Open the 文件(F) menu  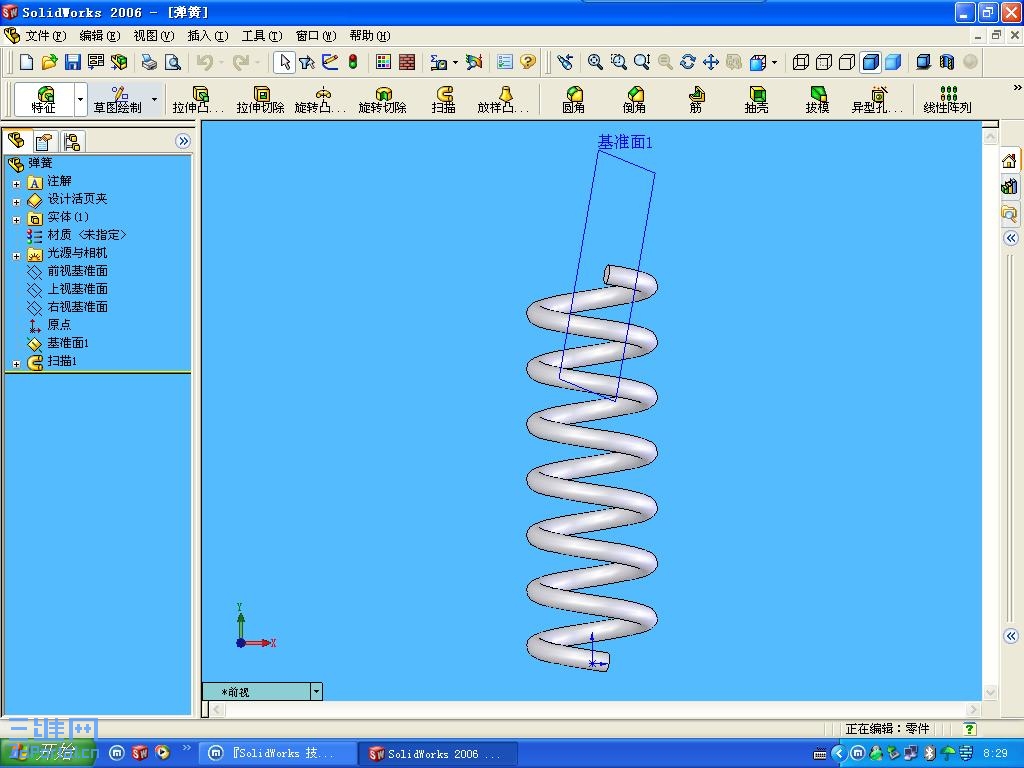coord(46,36)
